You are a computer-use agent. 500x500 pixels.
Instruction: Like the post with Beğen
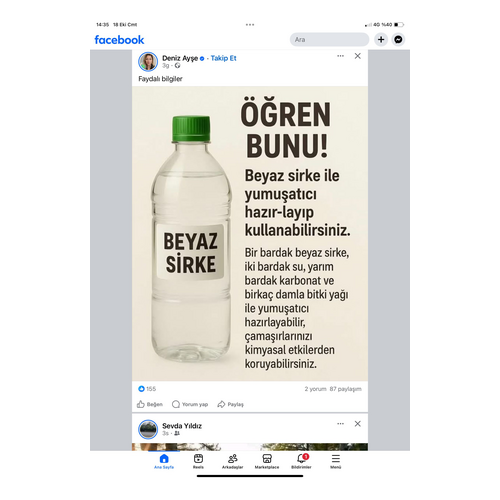click(x=150, y=404)
